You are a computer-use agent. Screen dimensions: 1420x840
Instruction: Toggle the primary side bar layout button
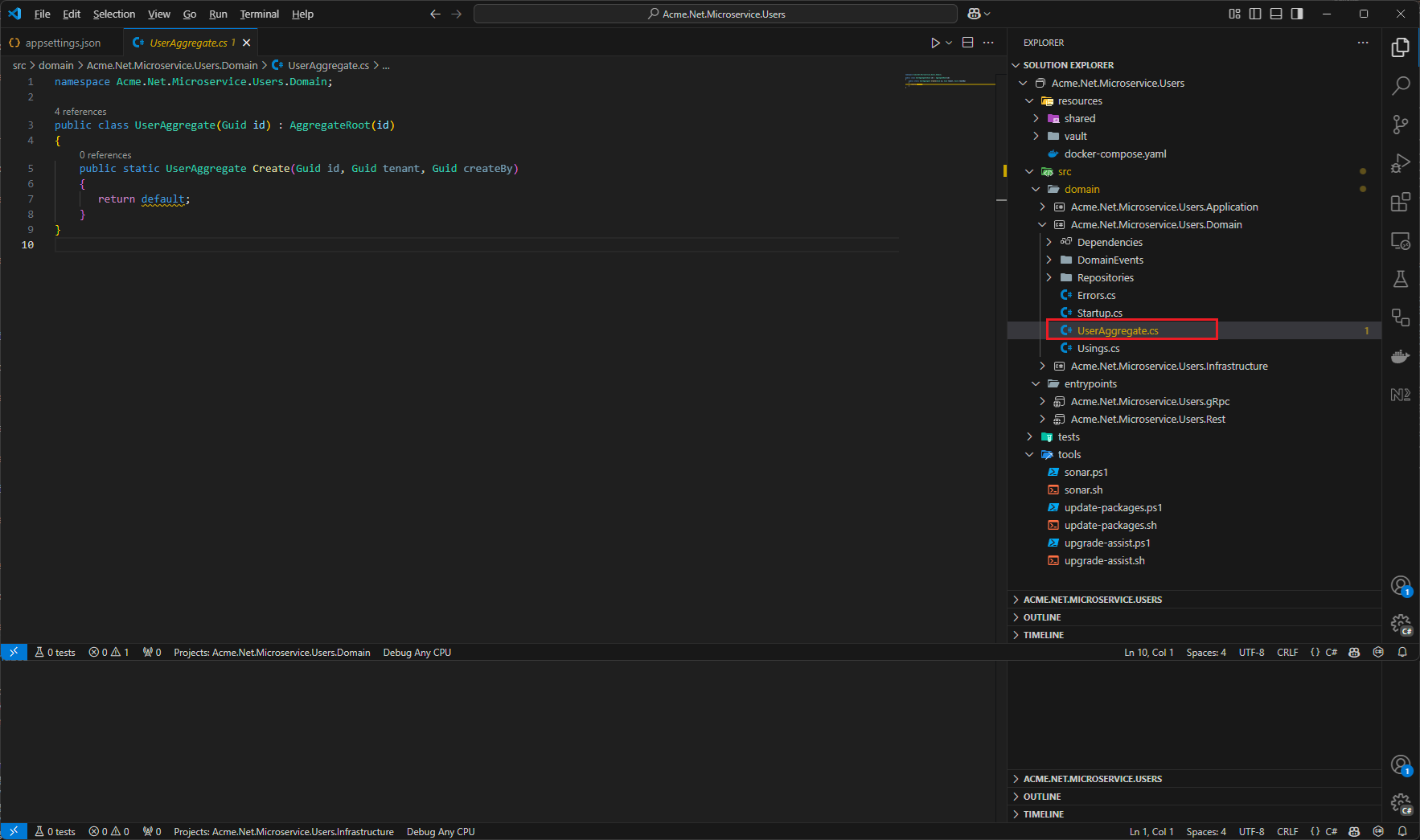coord(1255,14)
